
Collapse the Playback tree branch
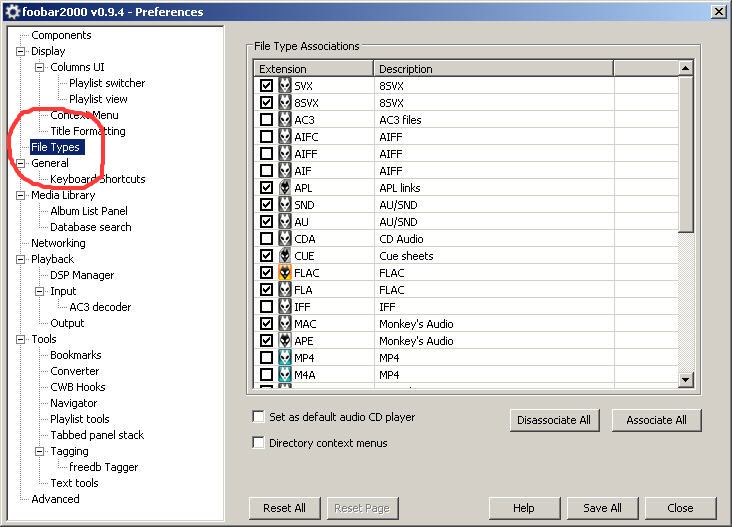(x=21, y=259)
